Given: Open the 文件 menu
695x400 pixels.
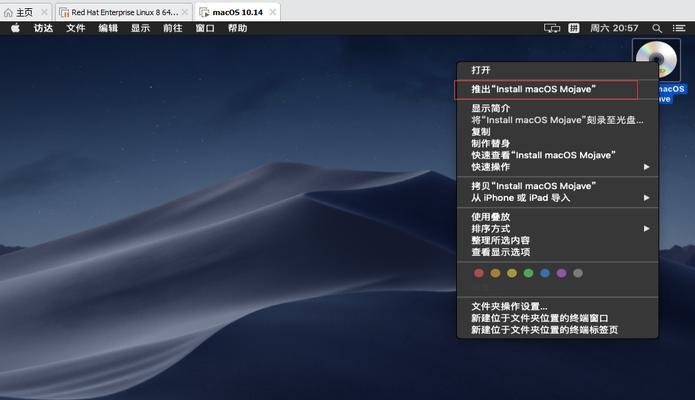Looking at the screenshot, I should [x=76, y=28].
